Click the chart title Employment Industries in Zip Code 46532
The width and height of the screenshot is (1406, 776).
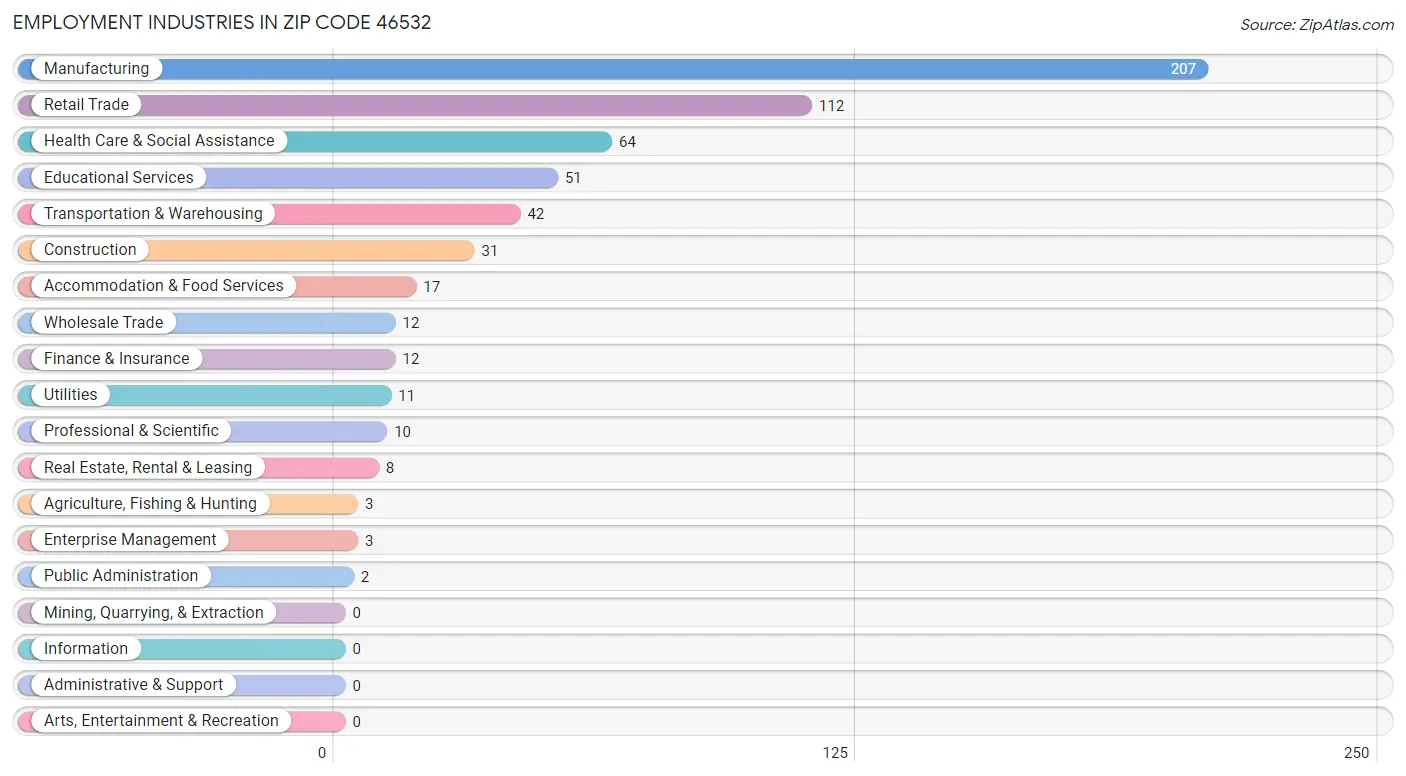click(x=222, y=22)
